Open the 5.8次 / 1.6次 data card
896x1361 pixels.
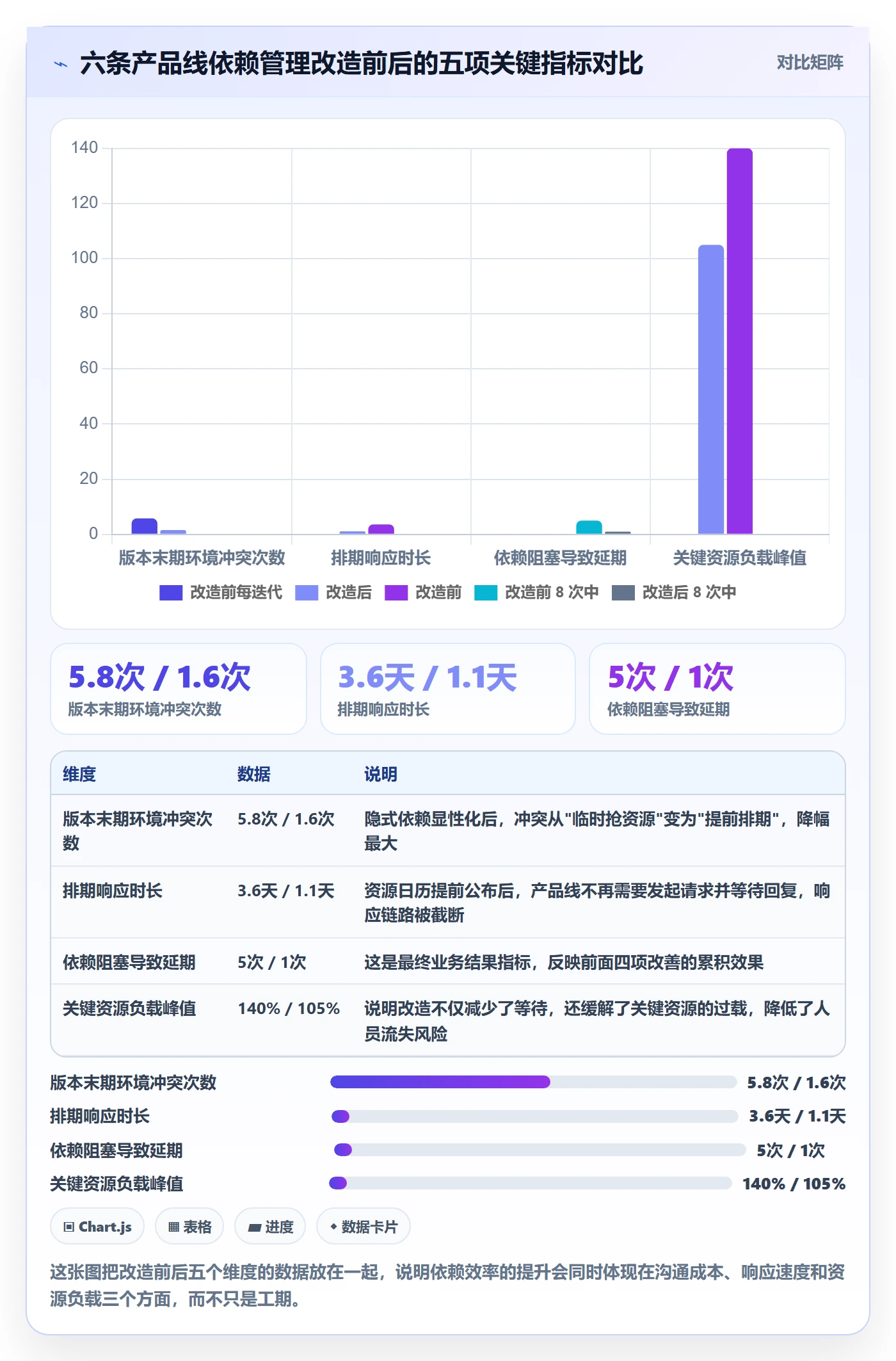coord(179,689)
